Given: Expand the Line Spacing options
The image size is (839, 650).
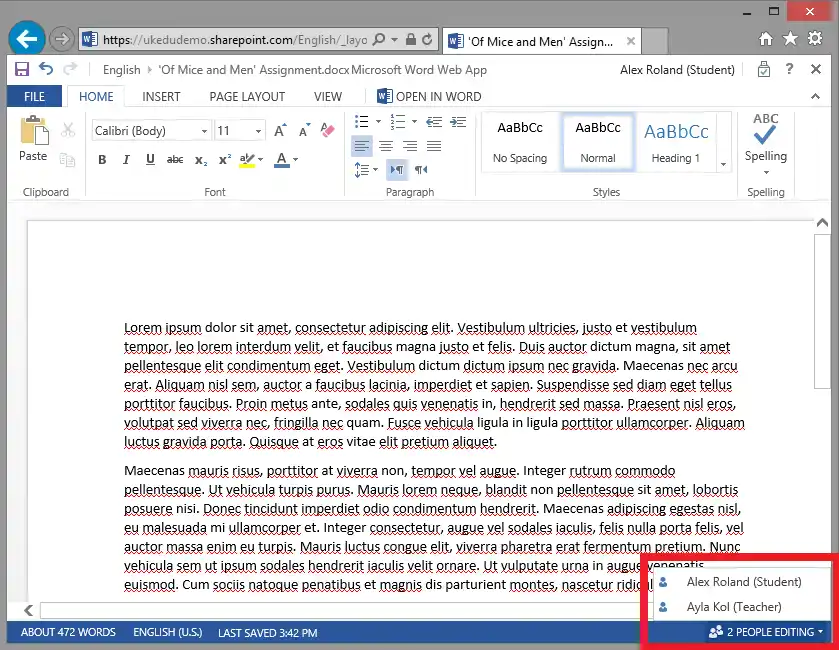Looking at the screenshot, I should tap(376, 170).
